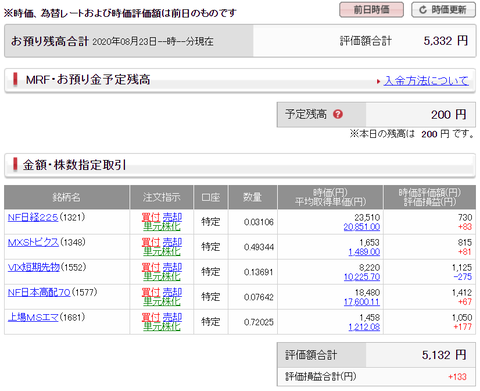Open average cost link 20,851.00
Screen dimensions: 480x391
coord(362,227)
